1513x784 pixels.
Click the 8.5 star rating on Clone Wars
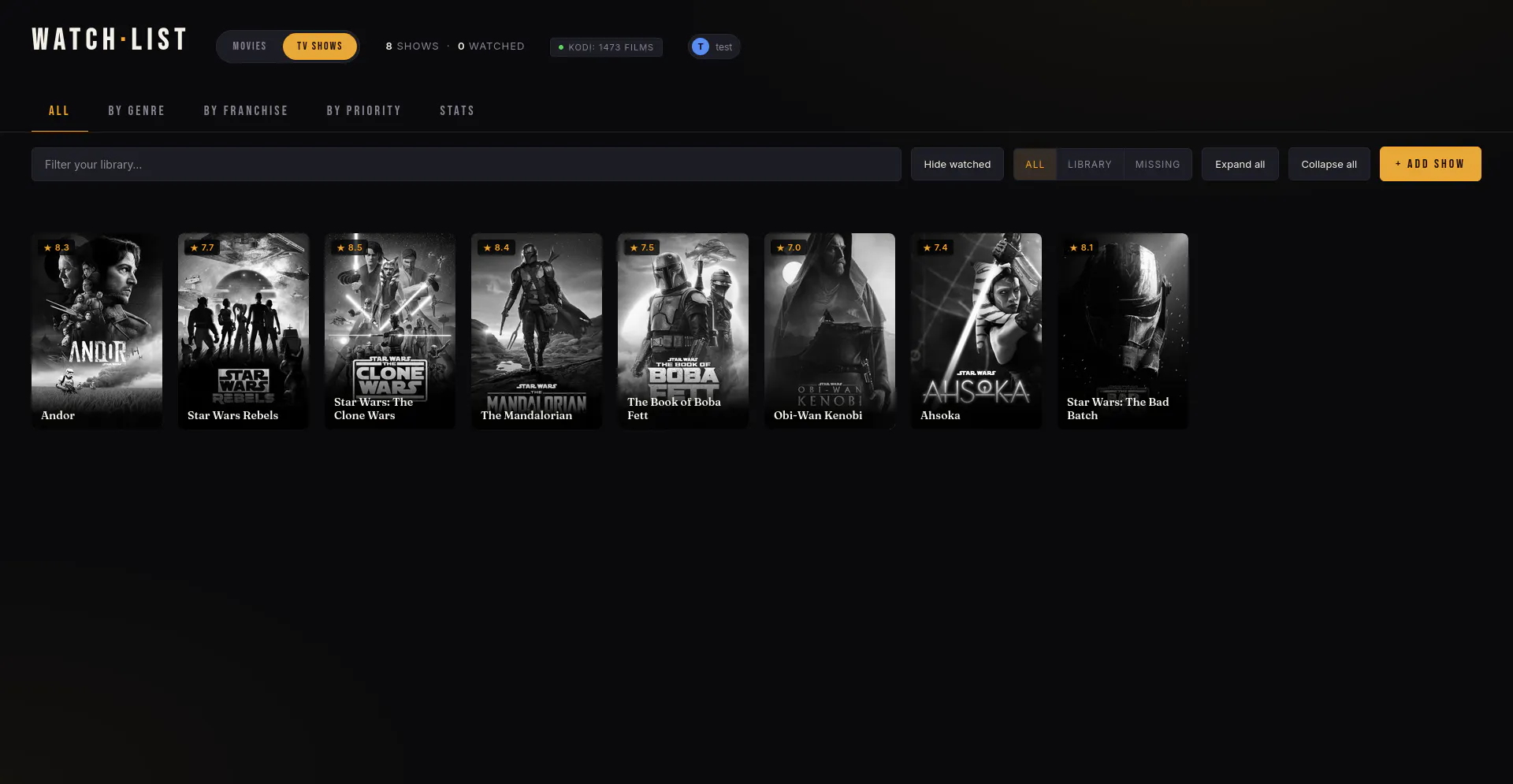point(349,247)
